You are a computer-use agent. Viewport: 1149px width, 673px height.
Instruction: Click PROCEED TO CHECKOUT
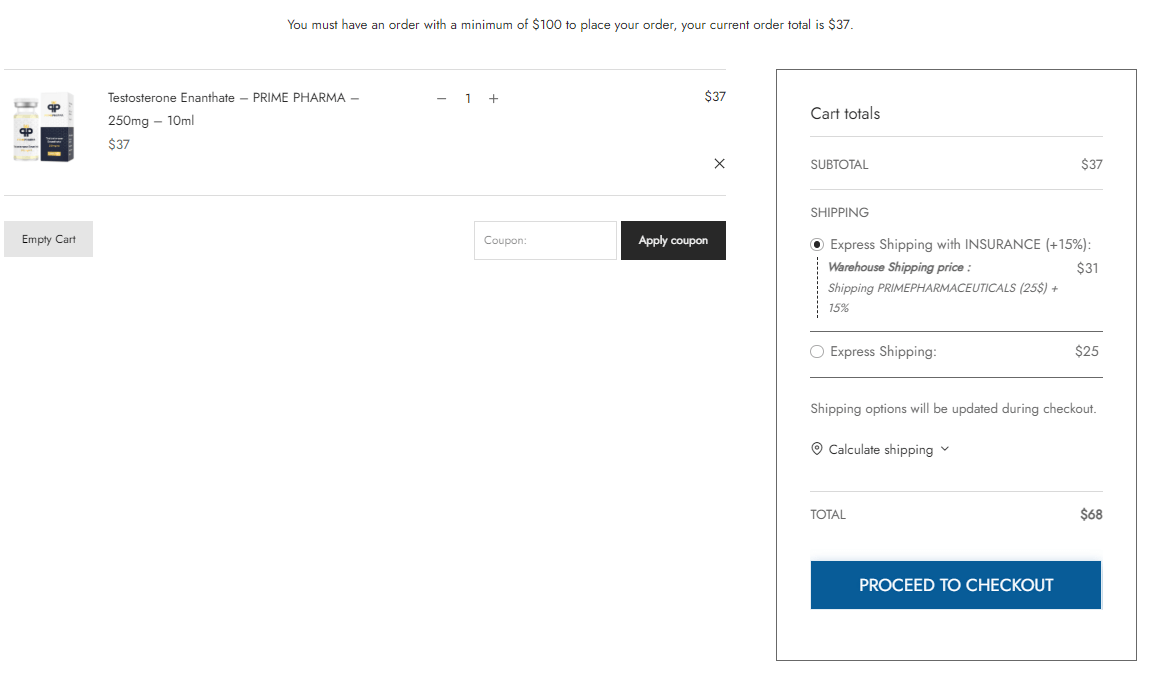[x=956, y=585]
